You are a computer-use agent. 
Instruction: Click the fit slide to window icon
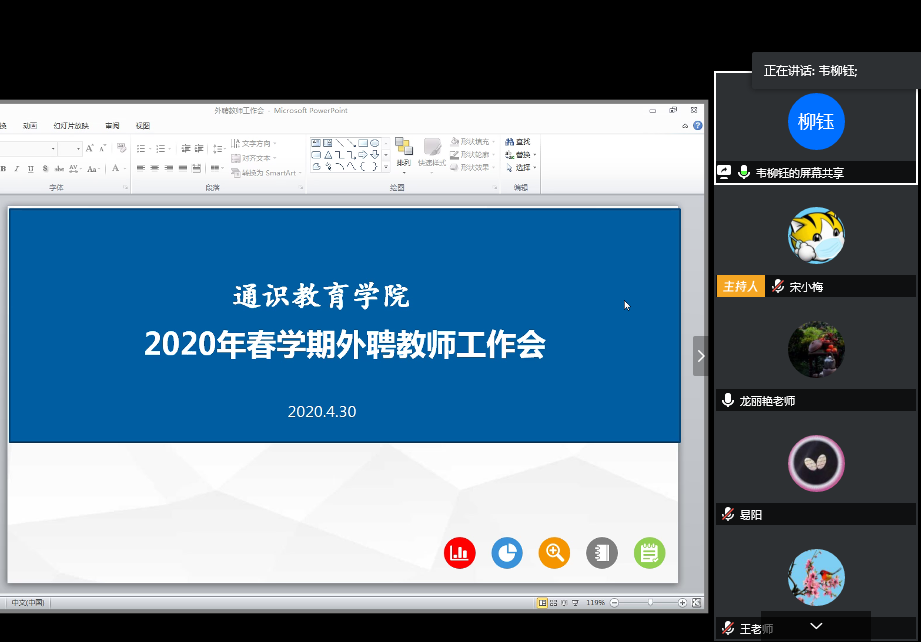coord(697,603)
